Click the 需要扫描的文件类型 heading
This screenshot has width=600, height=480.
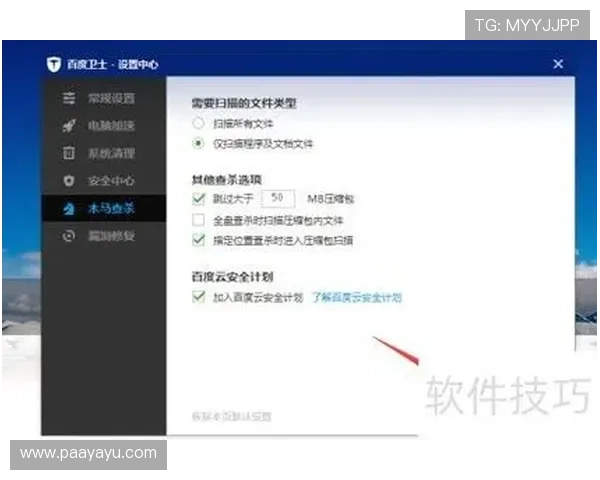pyautogui.click(x=244, y=103)
